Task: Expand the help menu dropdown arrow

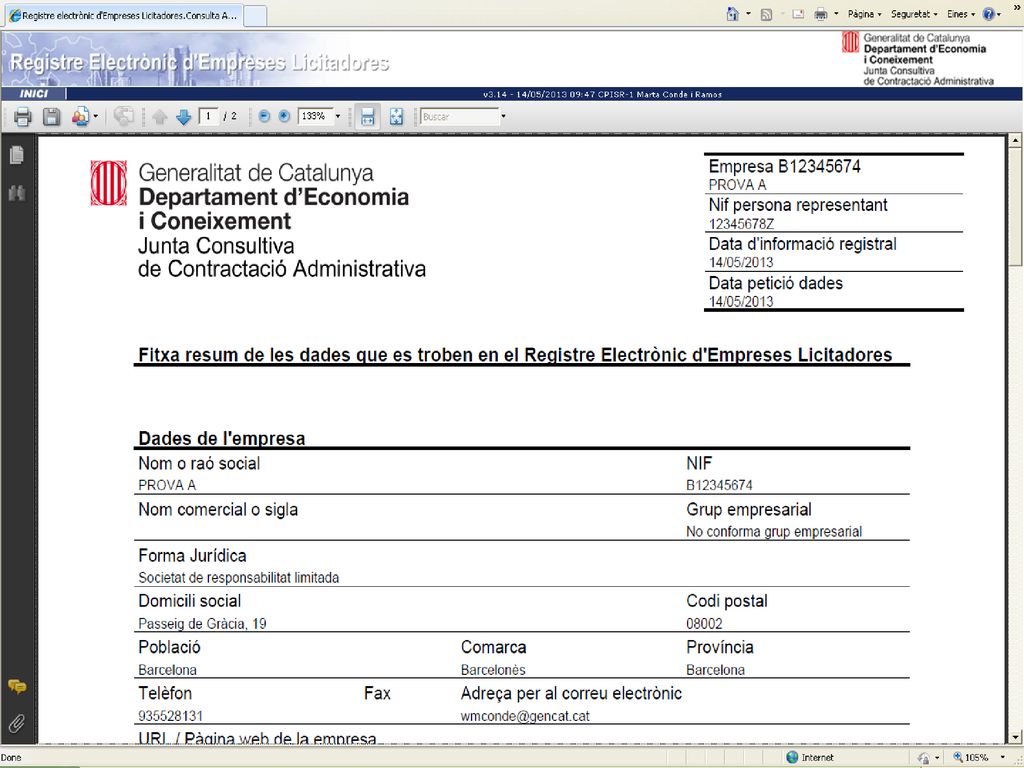Action: point(999,14)
